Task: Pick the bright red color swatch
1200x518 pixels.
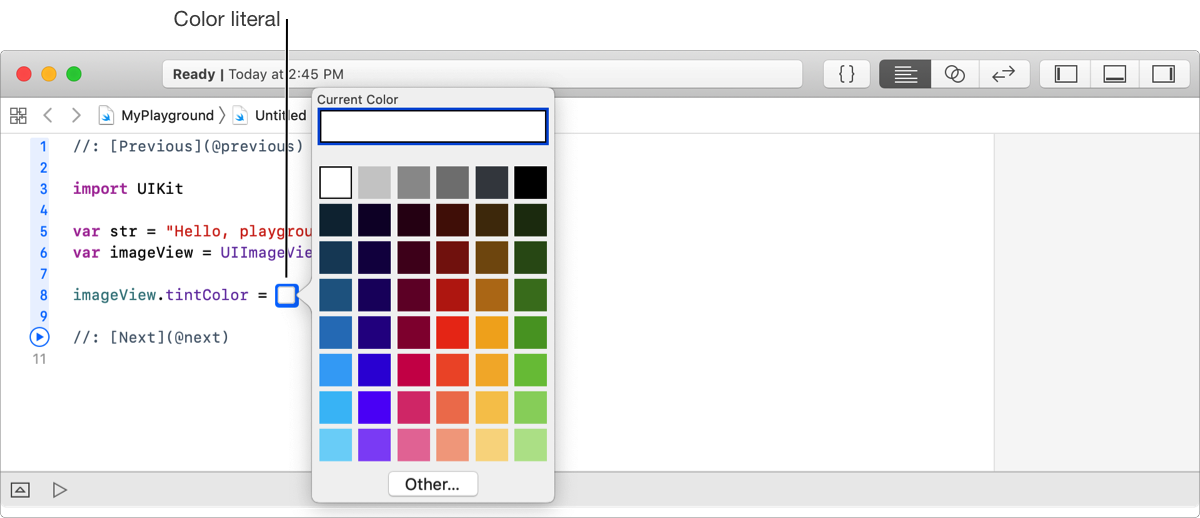Action: 453,332
